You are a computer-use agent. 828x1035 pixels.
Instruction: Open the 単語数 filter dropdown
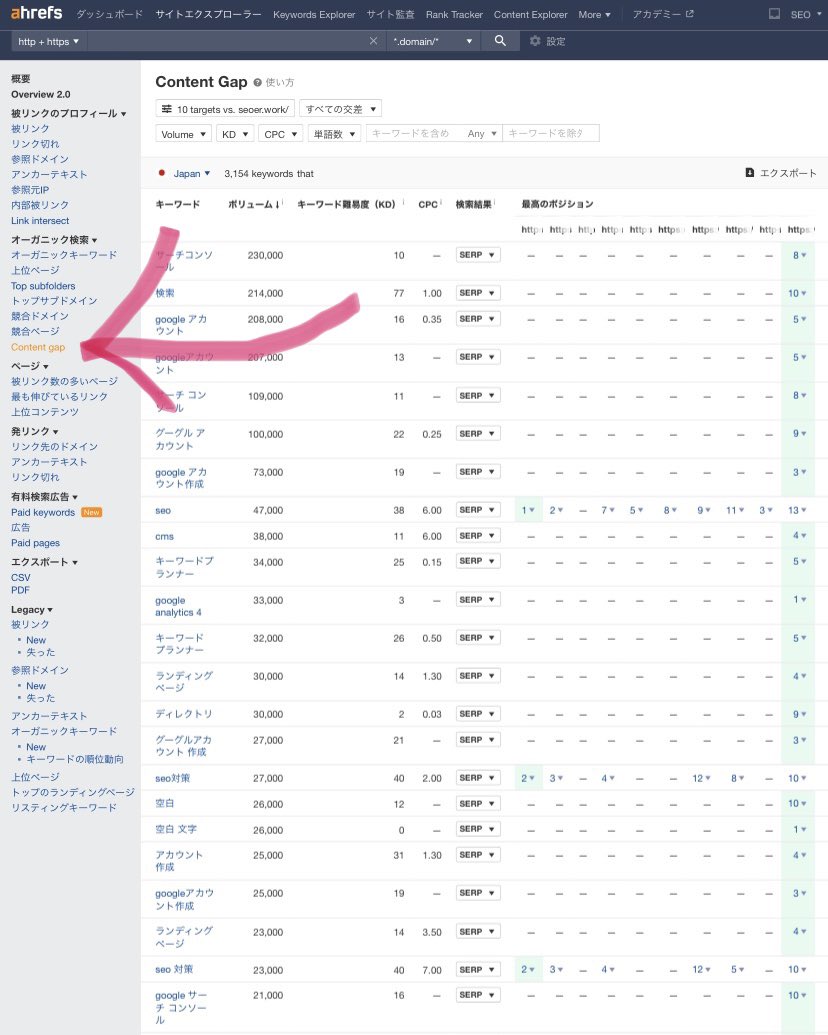click(x=334, y=134)
